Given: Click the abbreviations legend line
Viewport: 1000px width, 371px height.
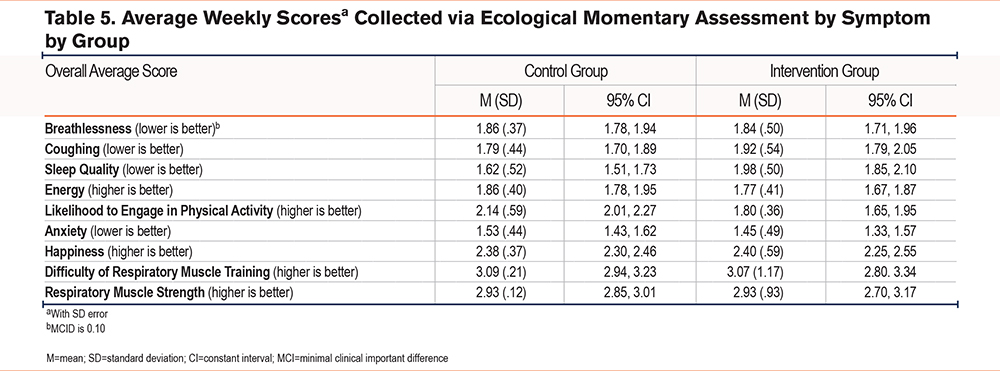Looking at the screenshot, I should [246, 358].
